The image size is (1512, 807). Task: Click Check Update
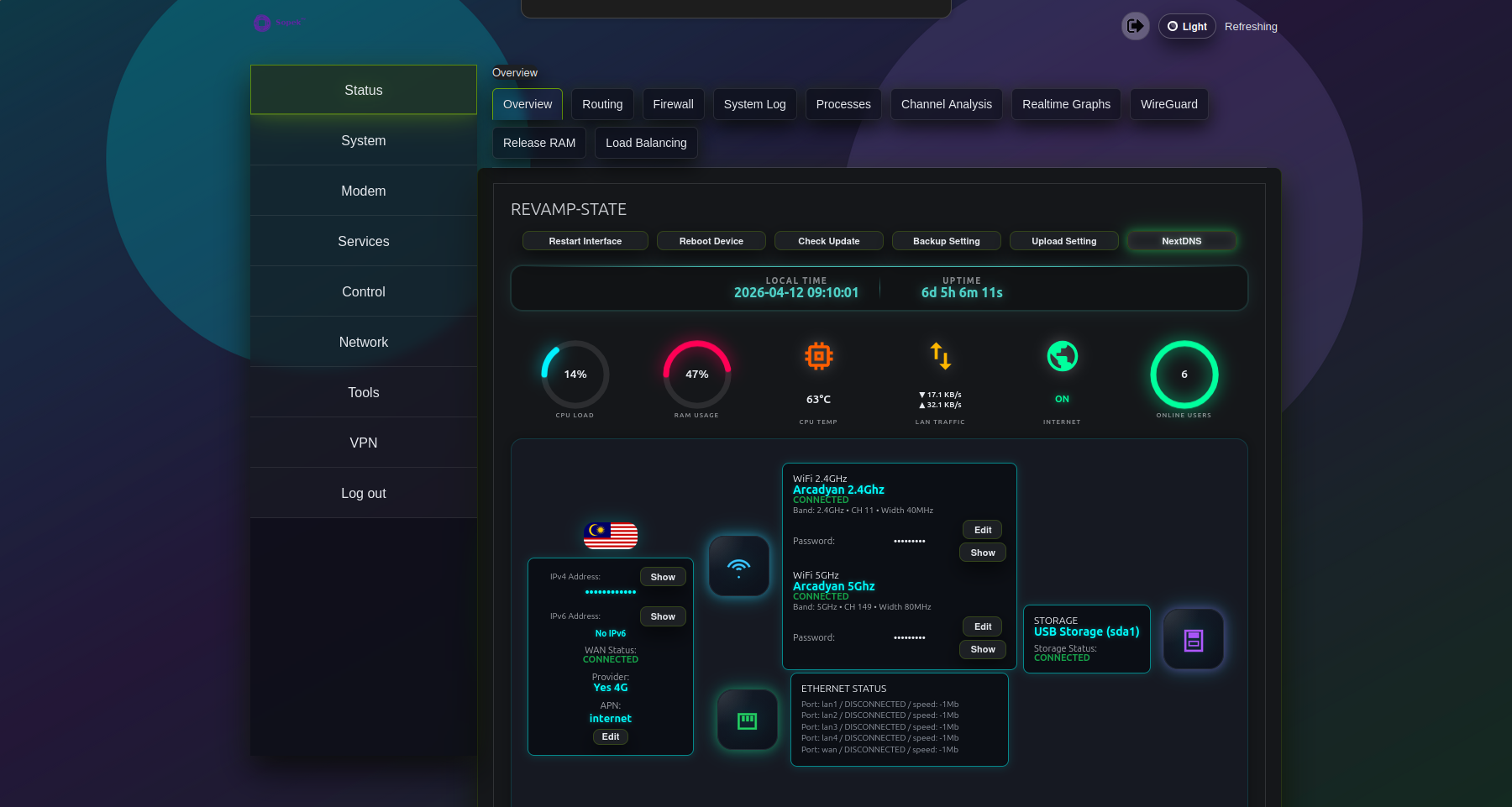point(828,241)
